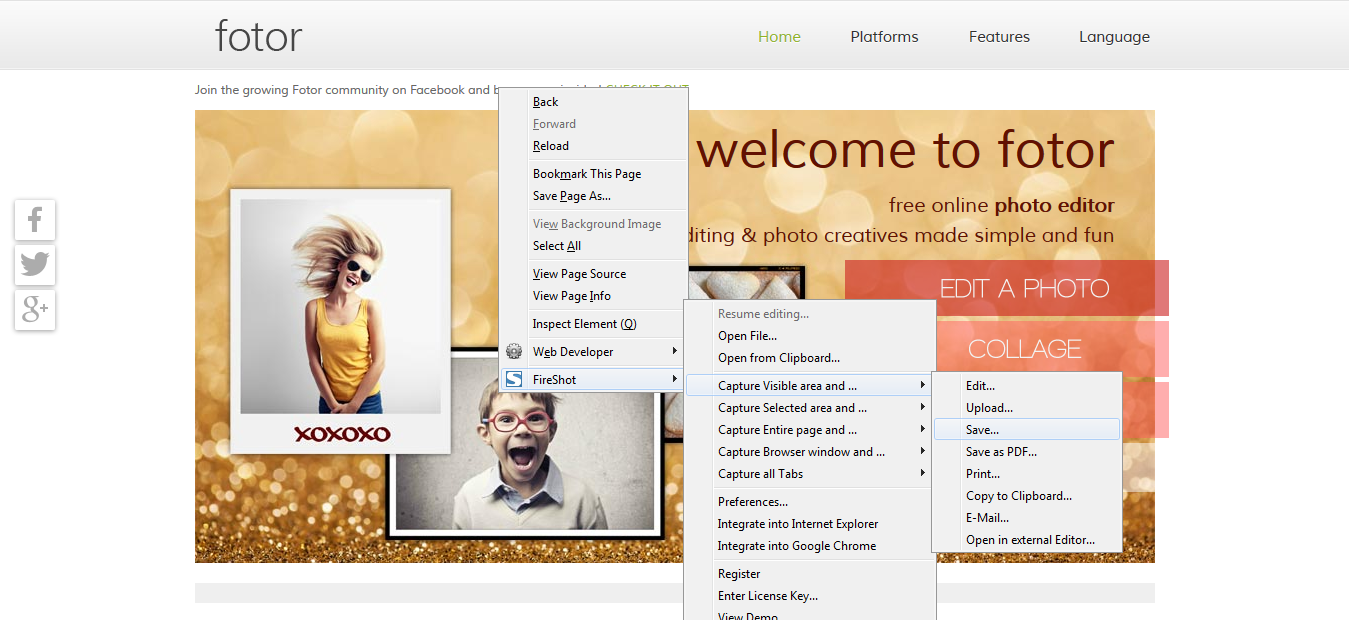The height and width of the screenshot is (620, 1349).
Task: Open the Features nav link
Action: point(999,37)
